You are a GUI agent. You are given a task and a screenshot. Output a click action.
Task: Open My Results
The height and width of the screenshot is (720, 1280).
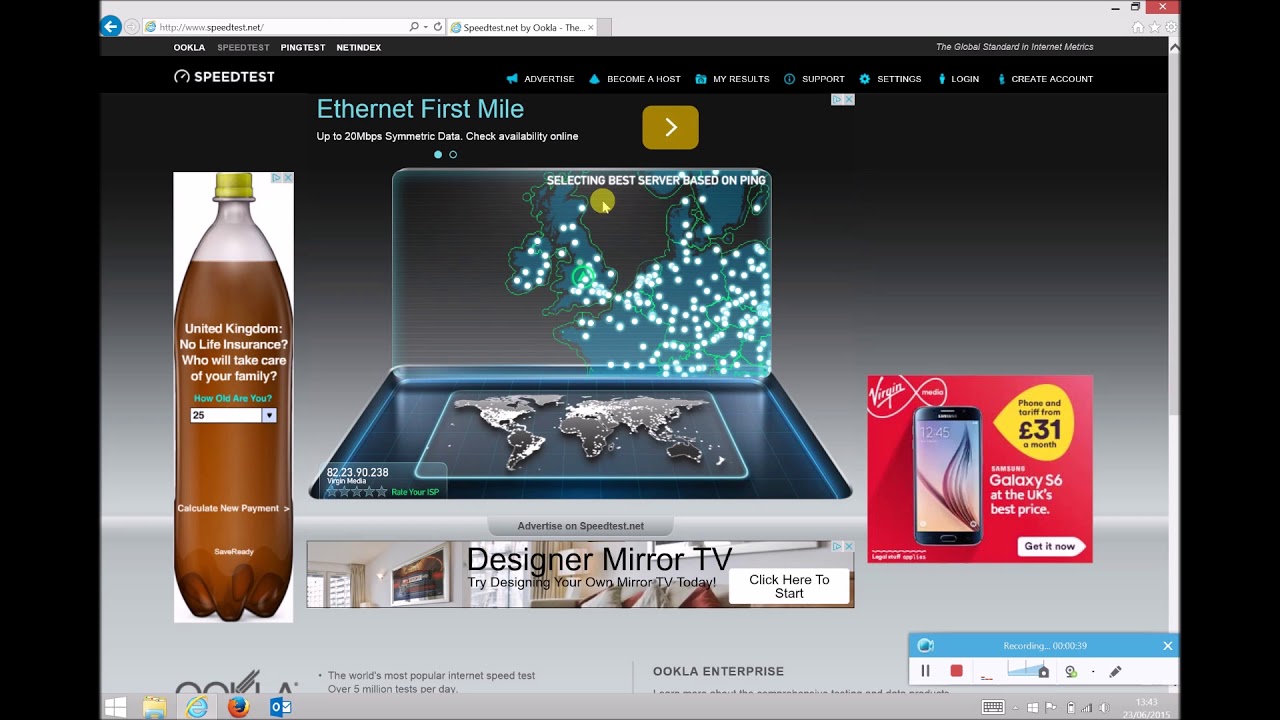[x=732, y=79]
